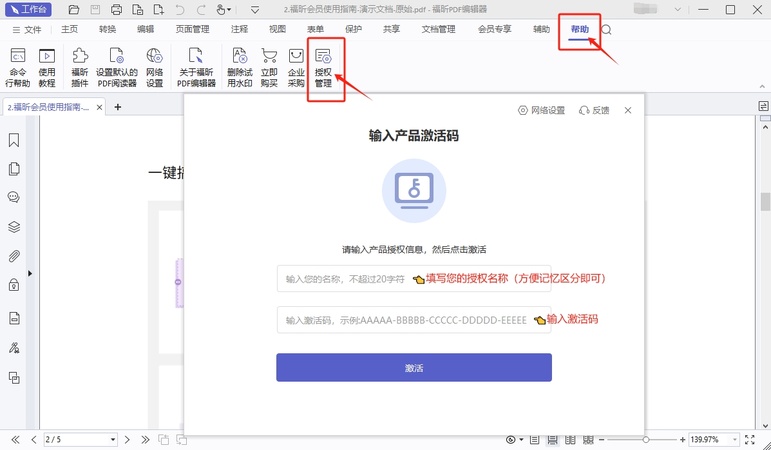Click the 激活 activate button
This screenshot has height=450, width=771.
pyautogui.click(x=414, y=367)
